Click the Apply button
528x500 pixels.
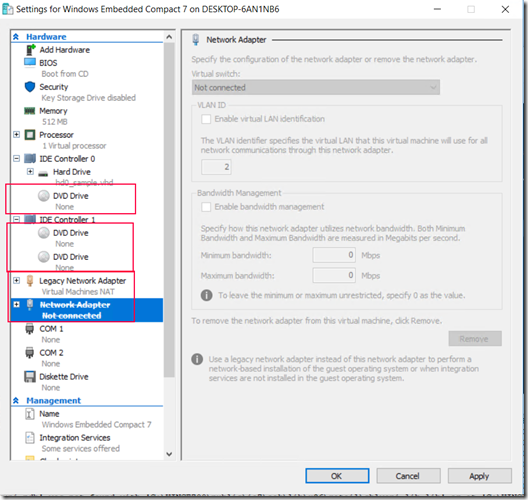(x=480, y=476)
